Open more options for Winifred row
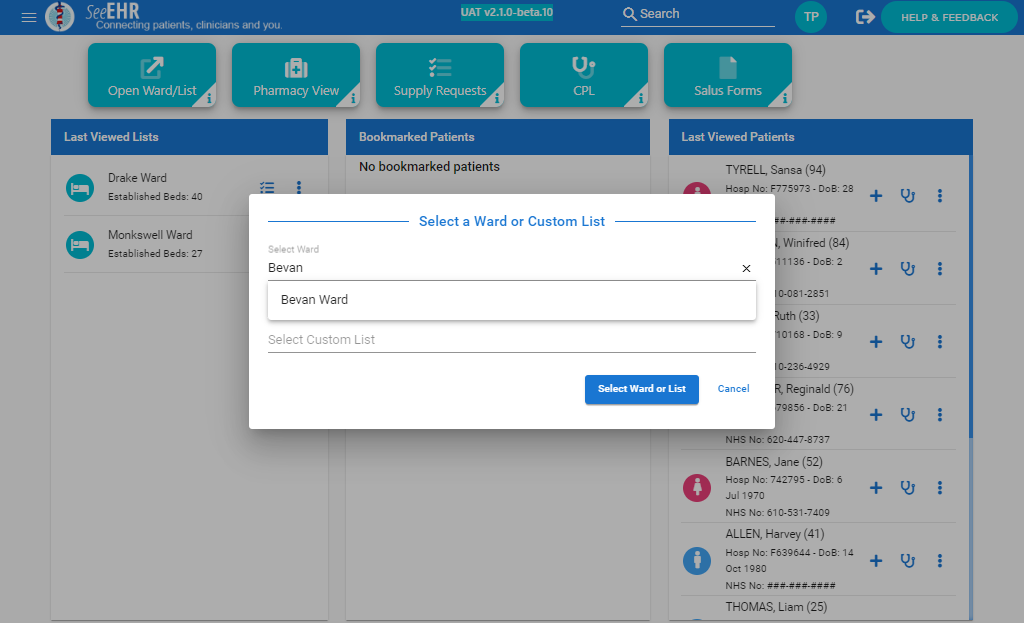The image size is (1024, 623). (x=940, y=269)
